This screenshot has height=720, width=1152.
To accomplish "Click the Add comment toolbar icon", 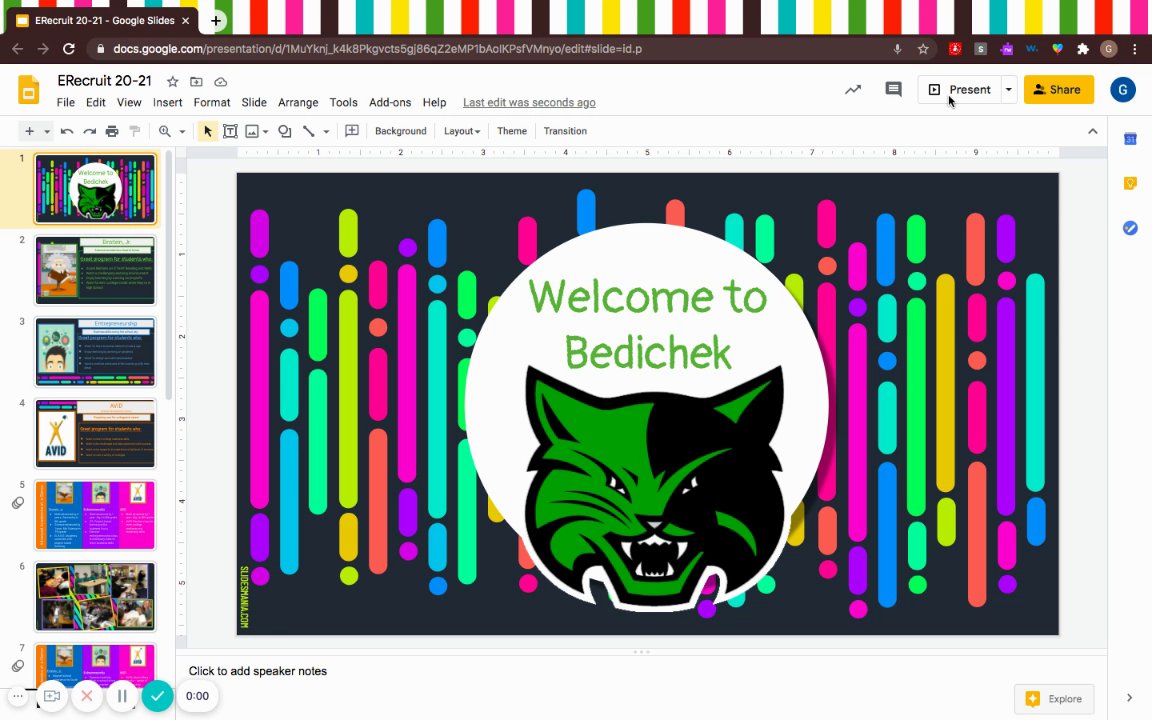I will point(352,131).
